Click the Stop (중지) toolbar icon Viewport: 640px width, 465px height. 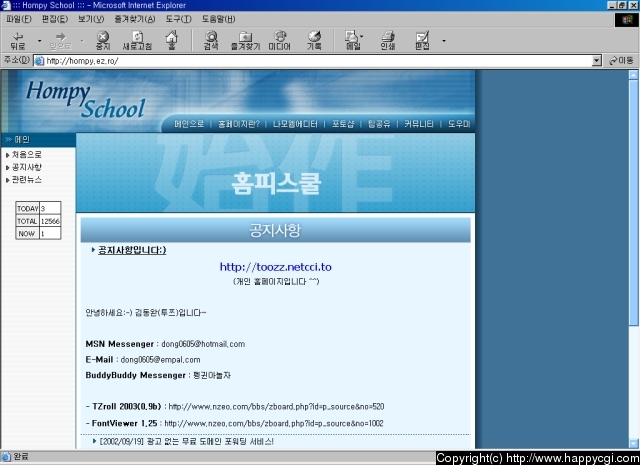coord(103,40)
